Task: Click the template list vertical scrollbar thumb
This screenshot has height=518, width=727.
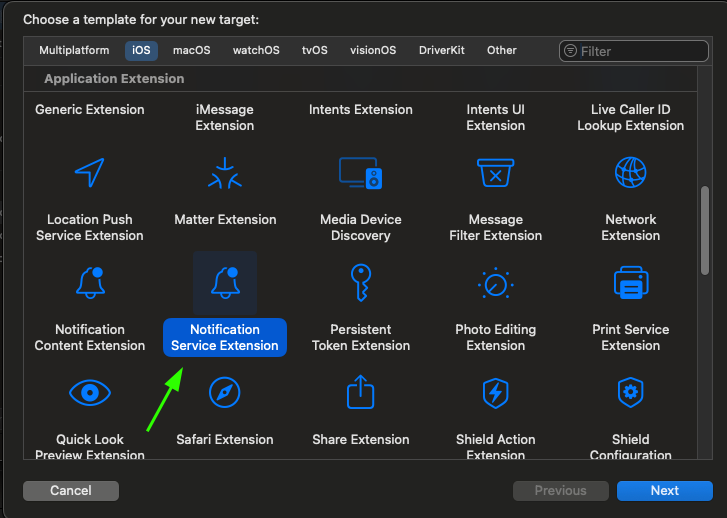Action: [x=705, y=230]
